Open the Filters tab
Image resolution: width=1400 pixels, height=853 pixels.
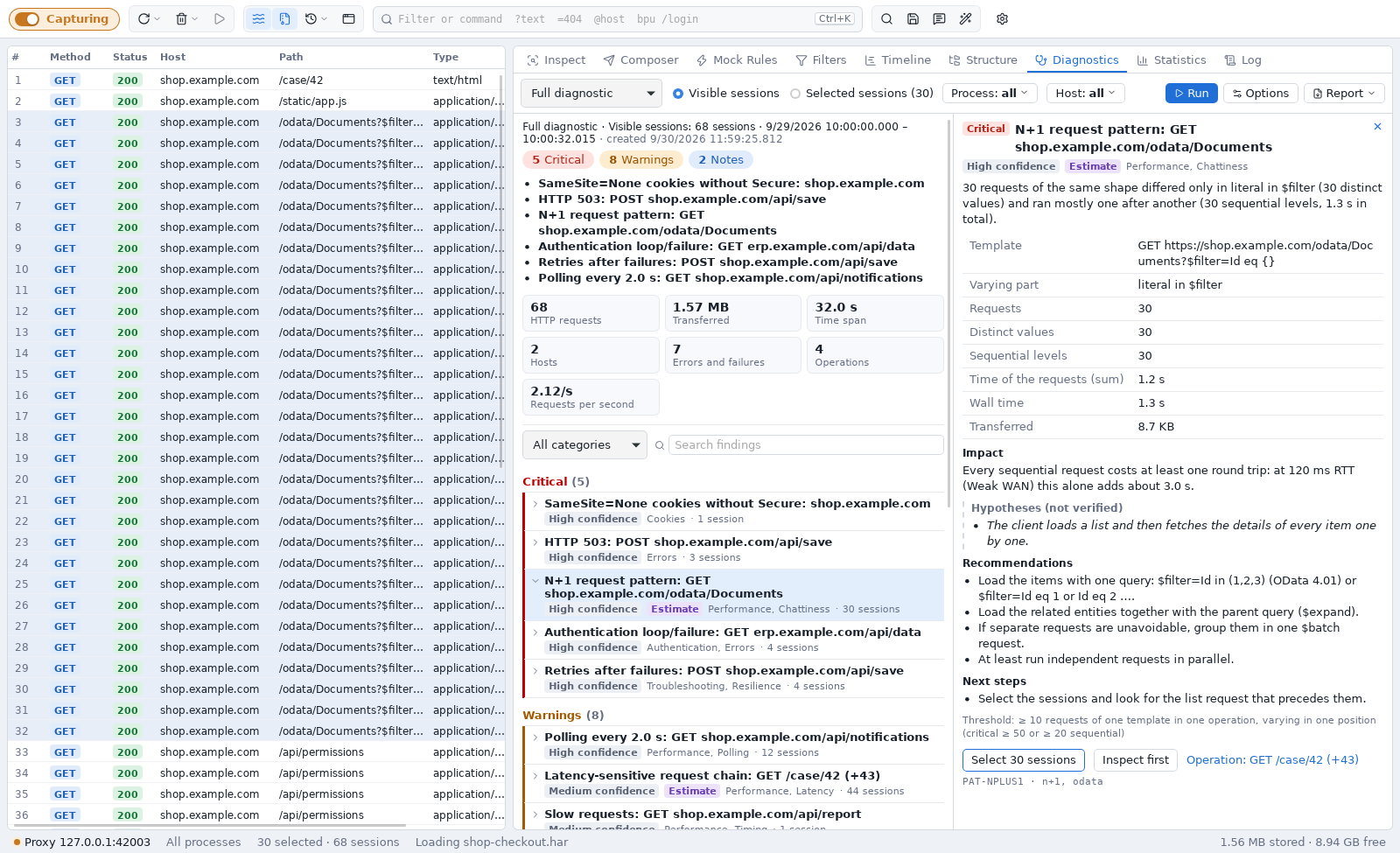pos(821,59)
